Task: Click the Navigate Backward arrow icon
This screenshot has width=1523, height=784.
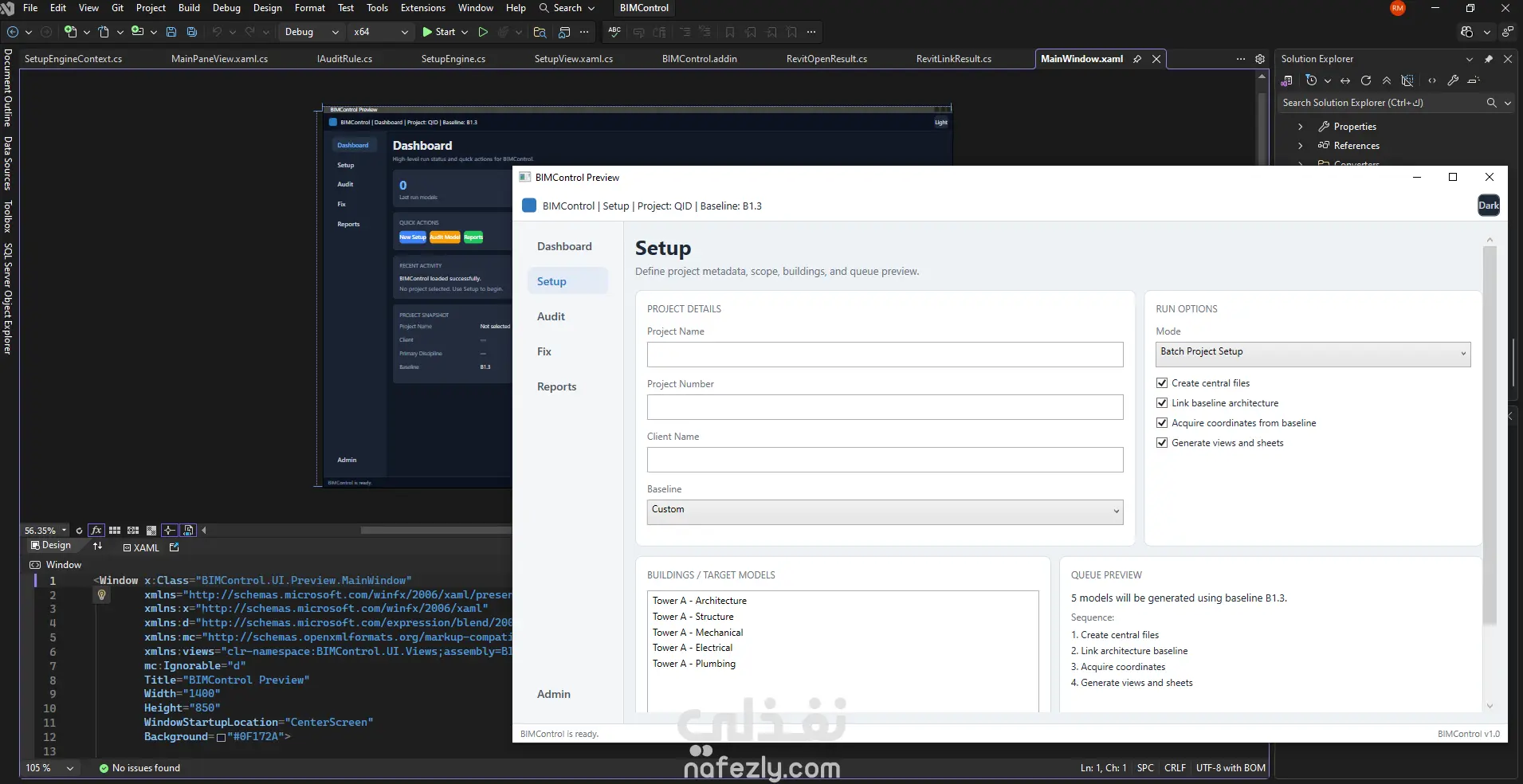Action: [13, 32]
